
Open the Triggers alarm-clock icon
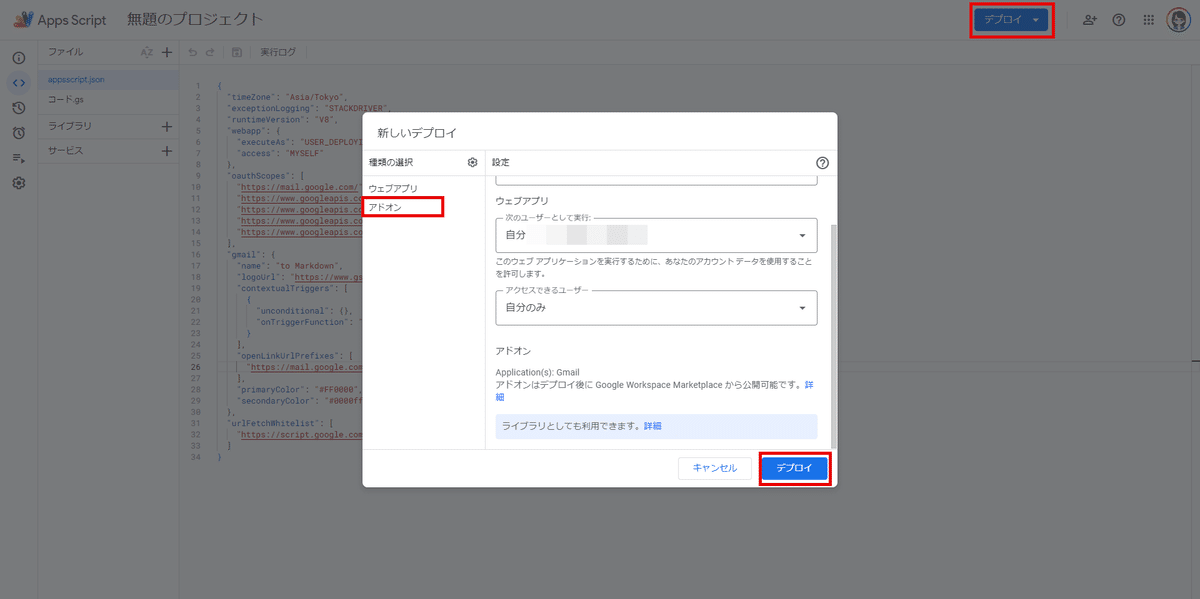tap(18, 133)
